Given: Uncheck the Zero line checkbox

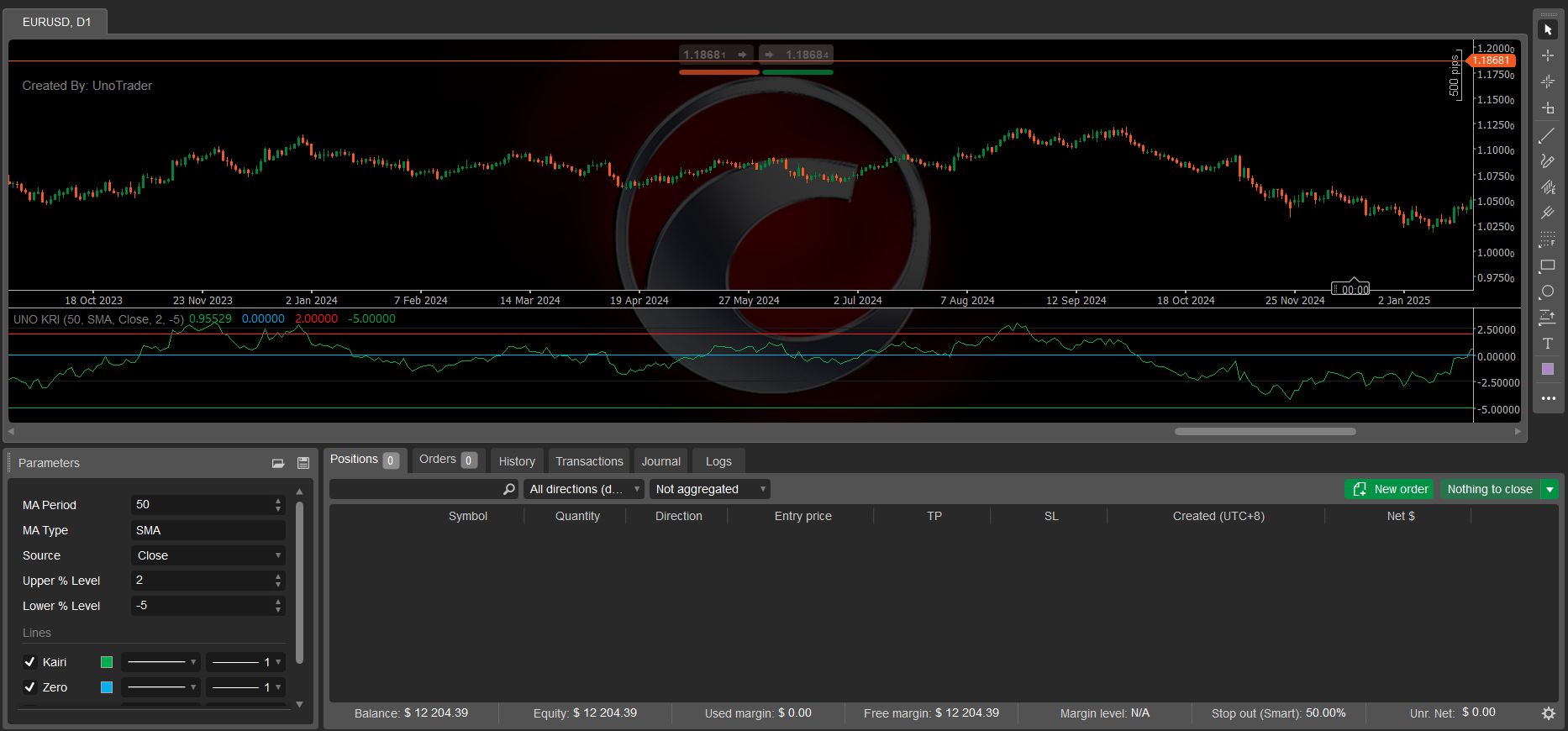Looking at the screenshot, I should click(30, 687).
